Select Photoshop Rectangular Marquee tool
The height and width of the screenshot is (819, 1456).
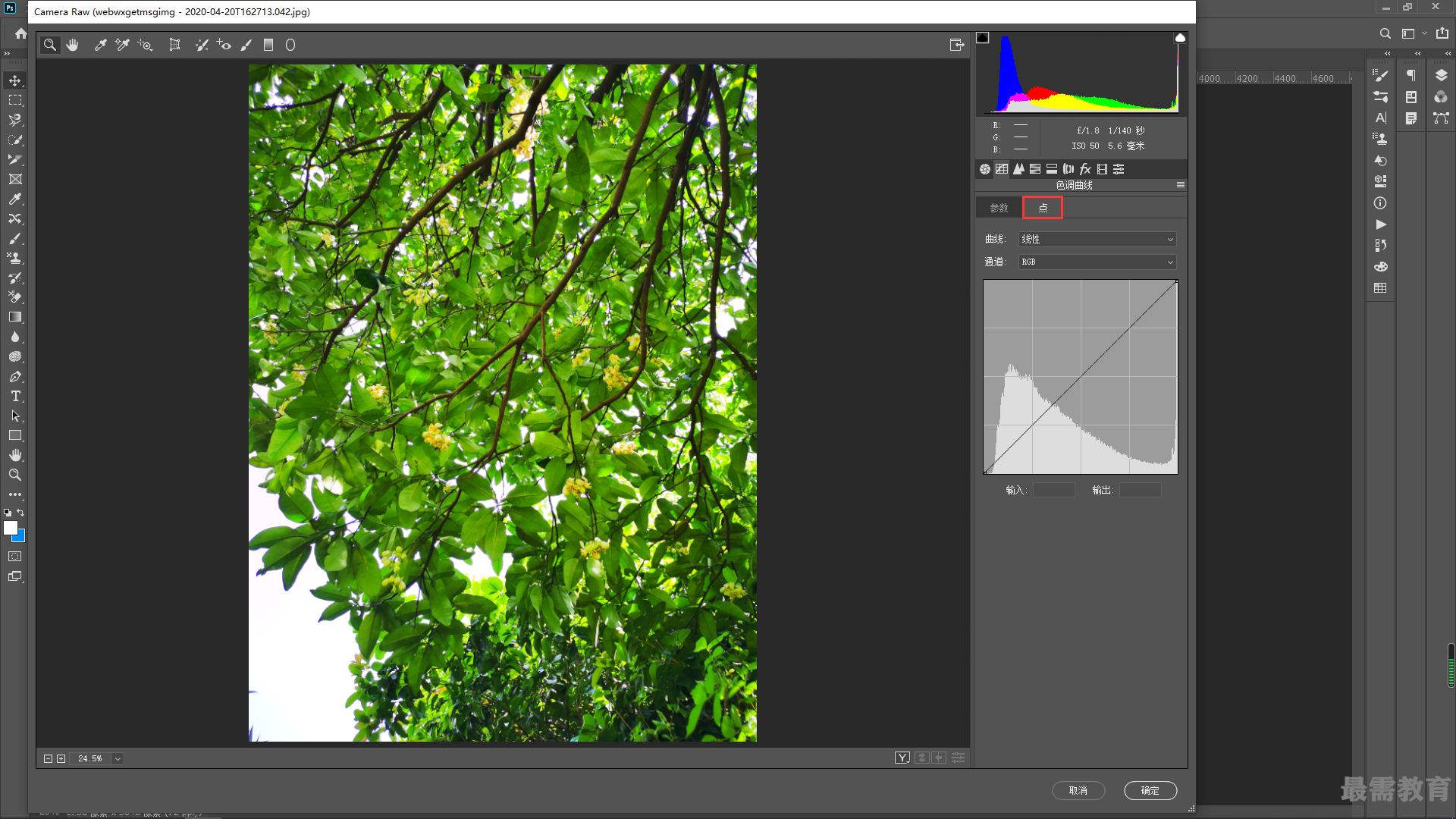[x=15, y=100]
